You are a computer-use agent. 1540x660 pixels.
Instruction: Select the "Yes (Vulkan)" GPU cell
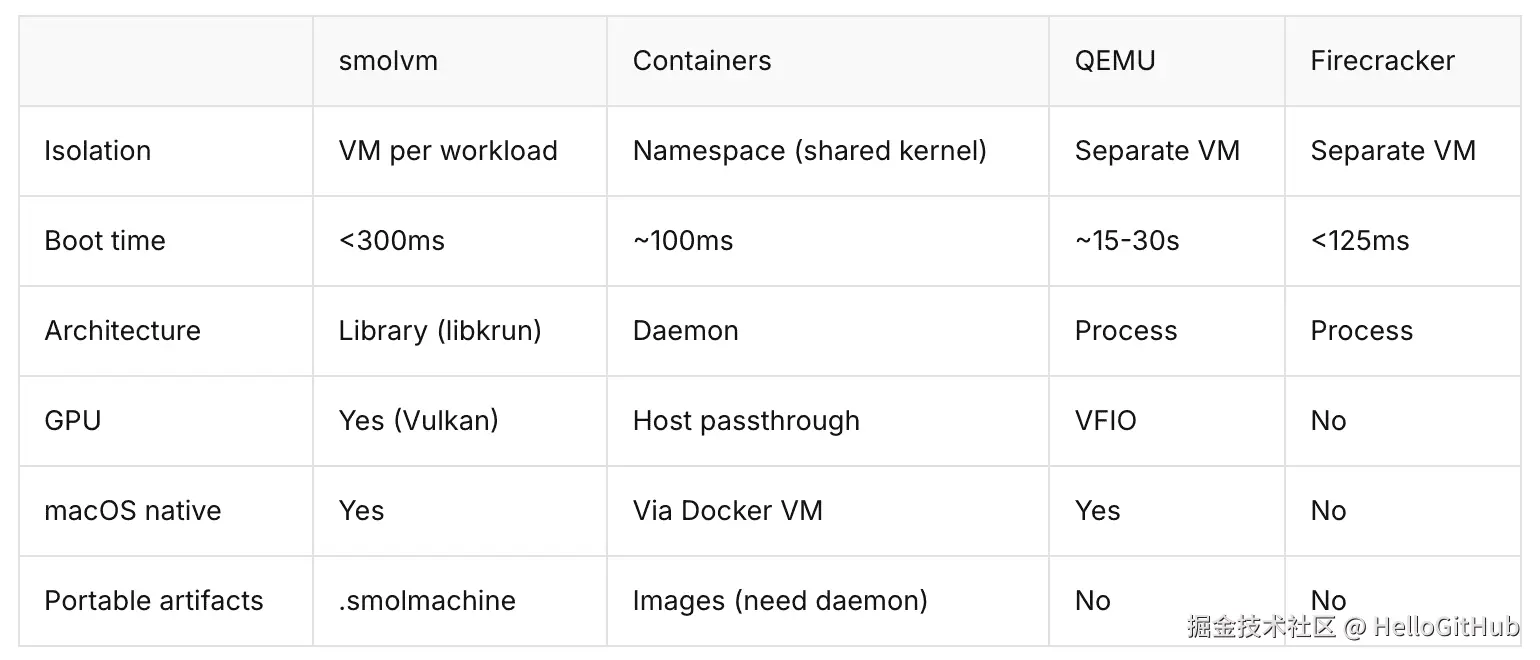tap(418, 421)
